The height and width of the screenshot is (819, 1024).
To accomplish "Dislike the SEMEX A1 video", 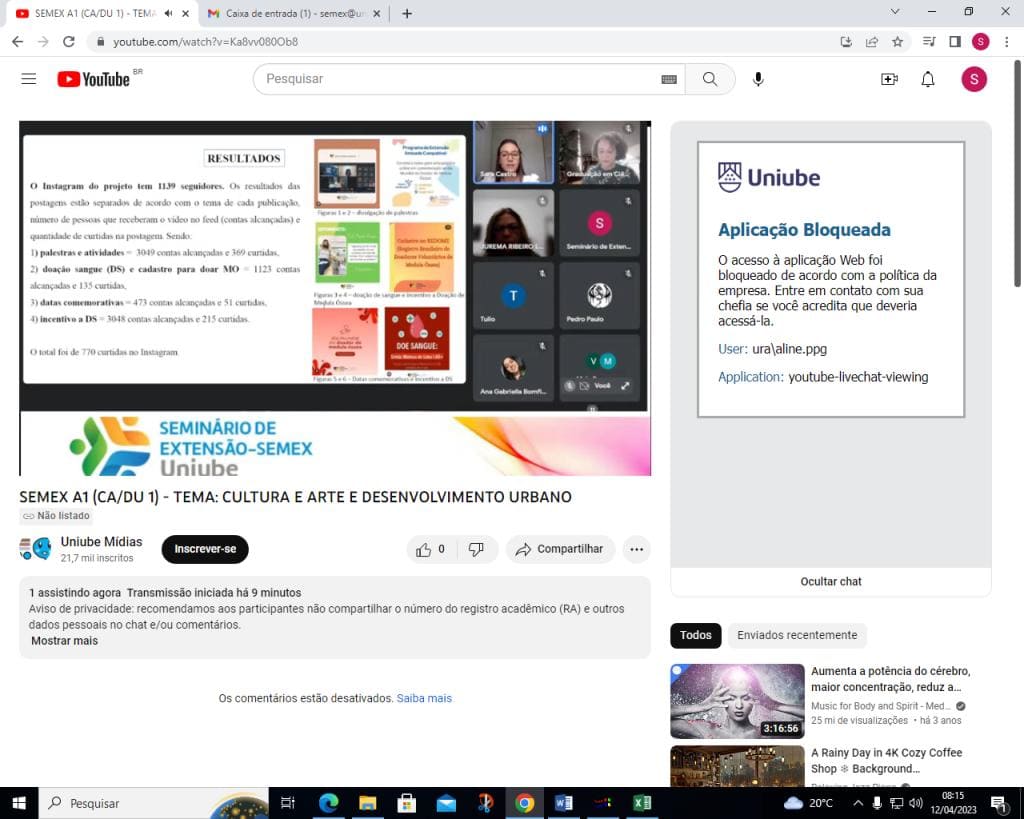I will click(x=477, y=549).
